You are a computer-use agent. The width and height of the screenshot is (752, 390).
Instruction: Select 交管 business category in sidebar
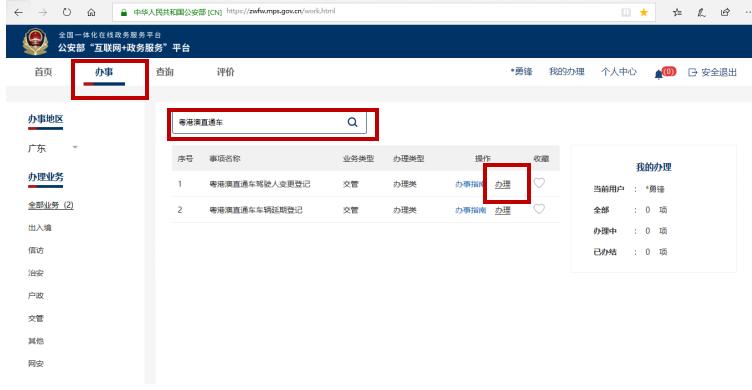click(36, 319)
